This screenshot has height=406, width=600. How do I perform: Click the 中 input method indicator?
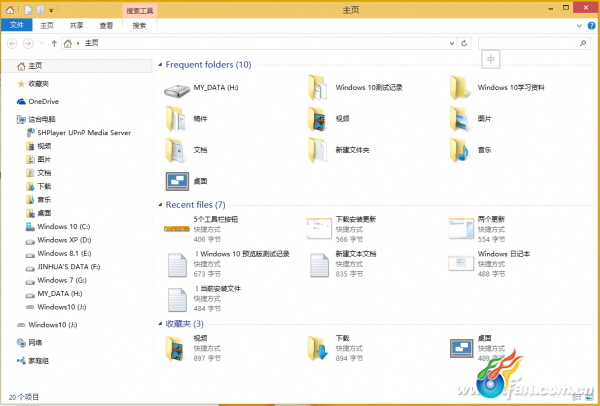point(491,60)
